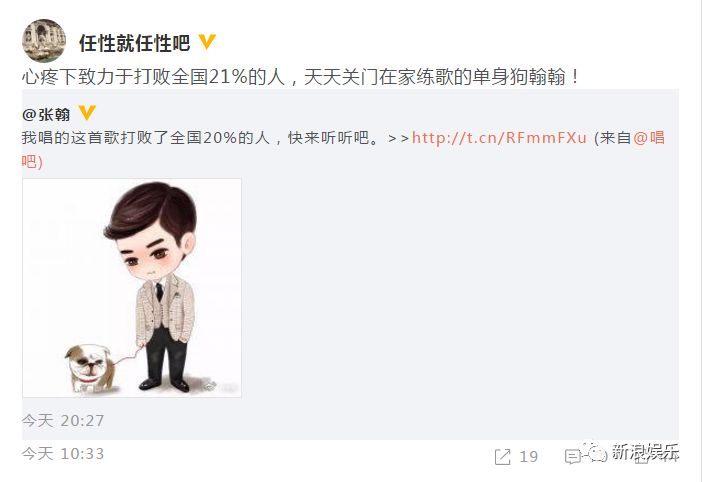Open the comment speech-bubble icon
Viewport: 702px width, 482px height.
(x=573, y=457)
